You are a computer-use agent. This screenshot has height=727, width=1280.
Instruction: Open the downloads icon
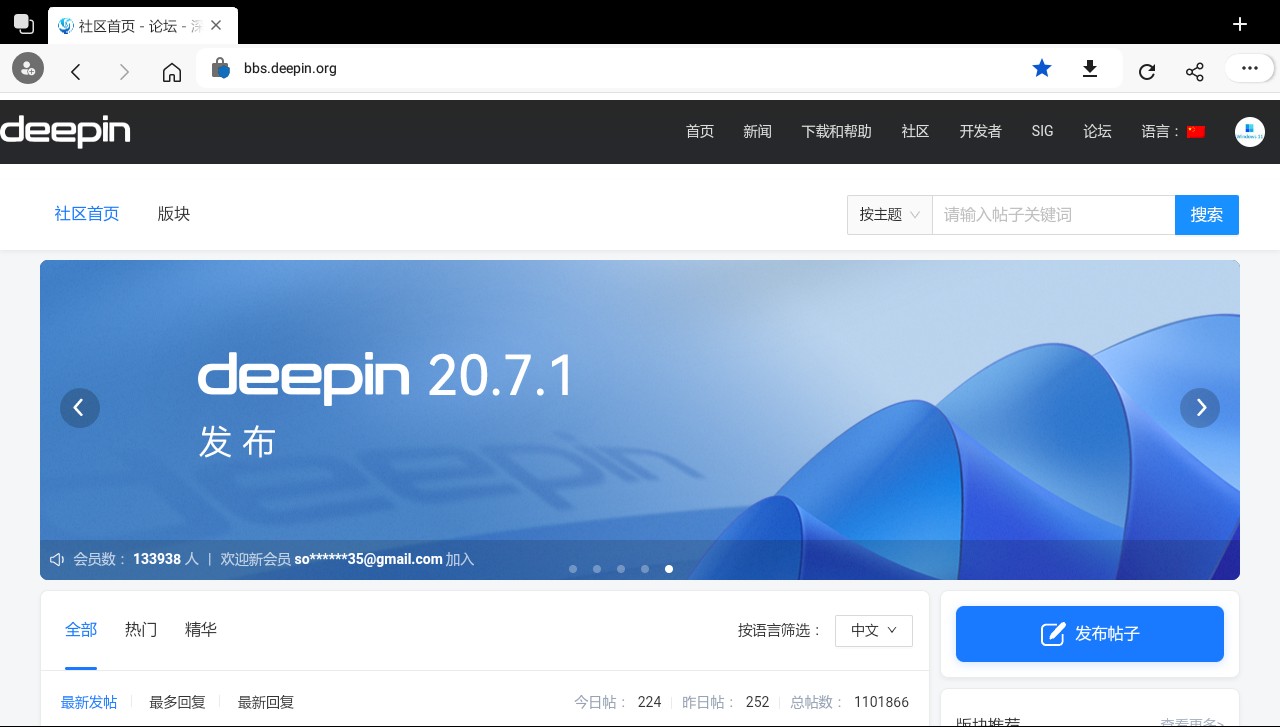point(1090,68)
